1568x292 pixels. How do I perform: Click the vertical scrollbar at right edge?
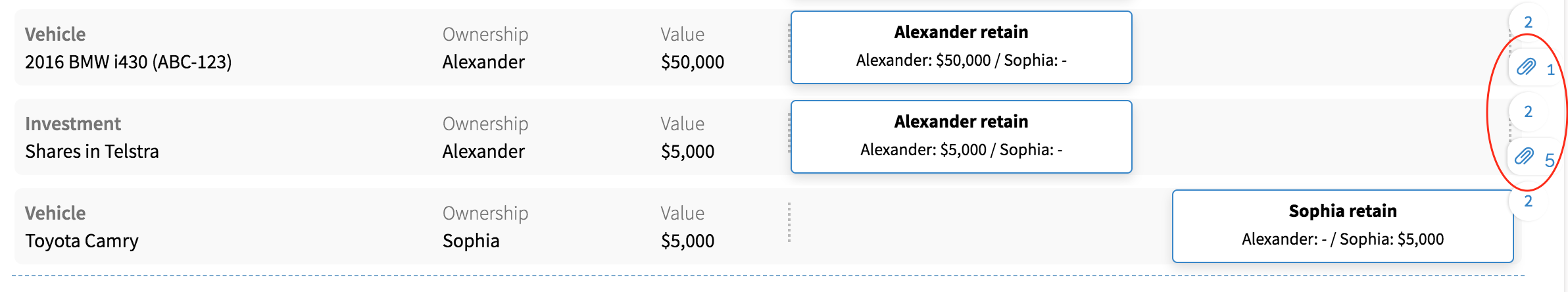(x=1565, y=146)
